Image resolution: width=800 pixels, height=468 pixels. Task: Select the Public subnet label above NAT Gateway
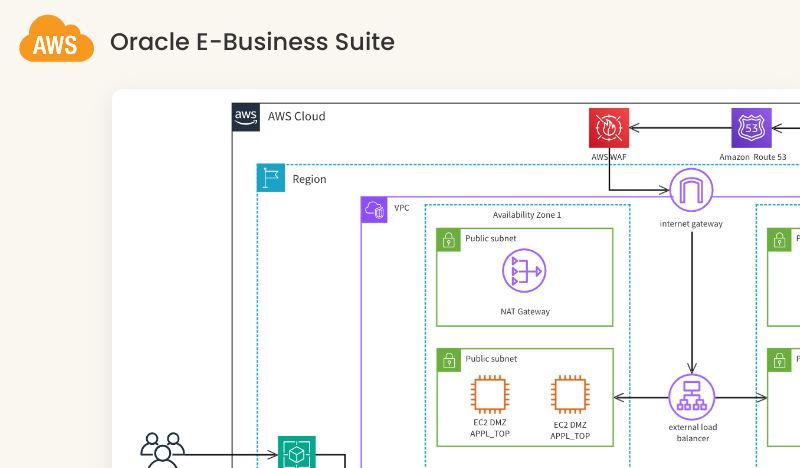tap(491, 238)
